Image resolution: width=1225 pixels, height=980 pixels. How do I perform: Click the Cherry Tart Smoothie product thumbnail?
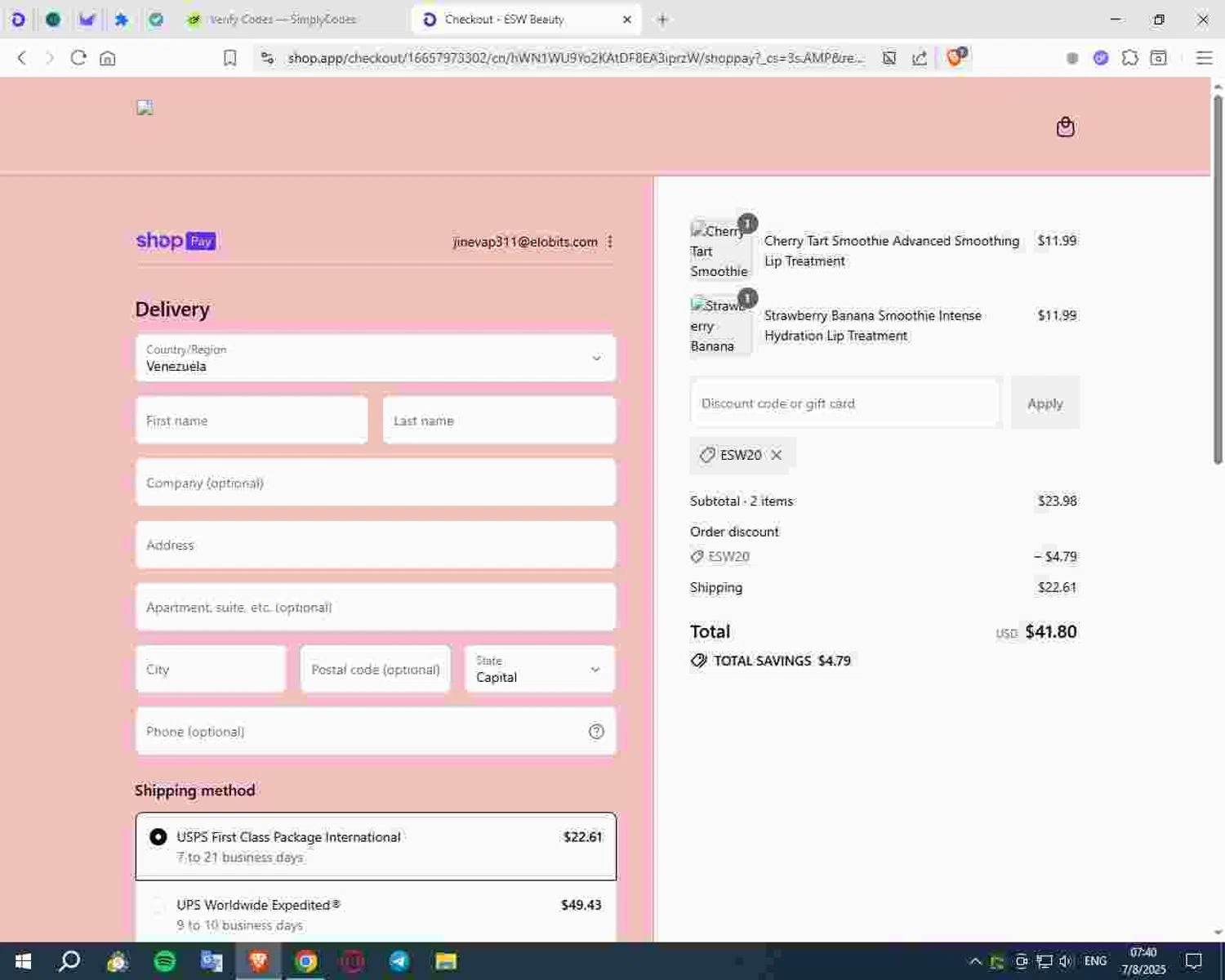tap(721, 250)
